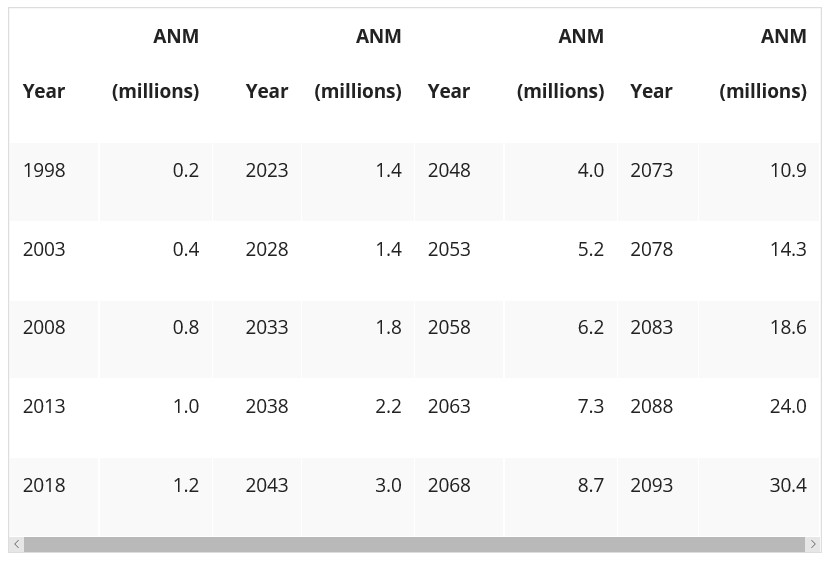Click the first Year column header

point(44,91)
